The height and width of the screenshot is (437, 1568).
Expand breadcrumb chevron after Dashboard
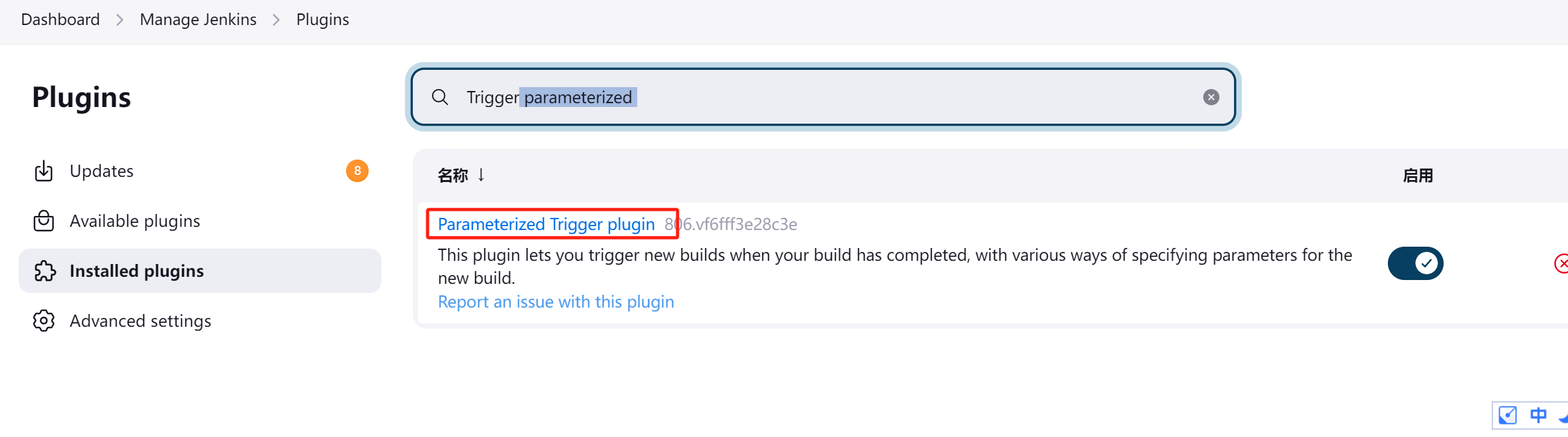click(120, 20)
